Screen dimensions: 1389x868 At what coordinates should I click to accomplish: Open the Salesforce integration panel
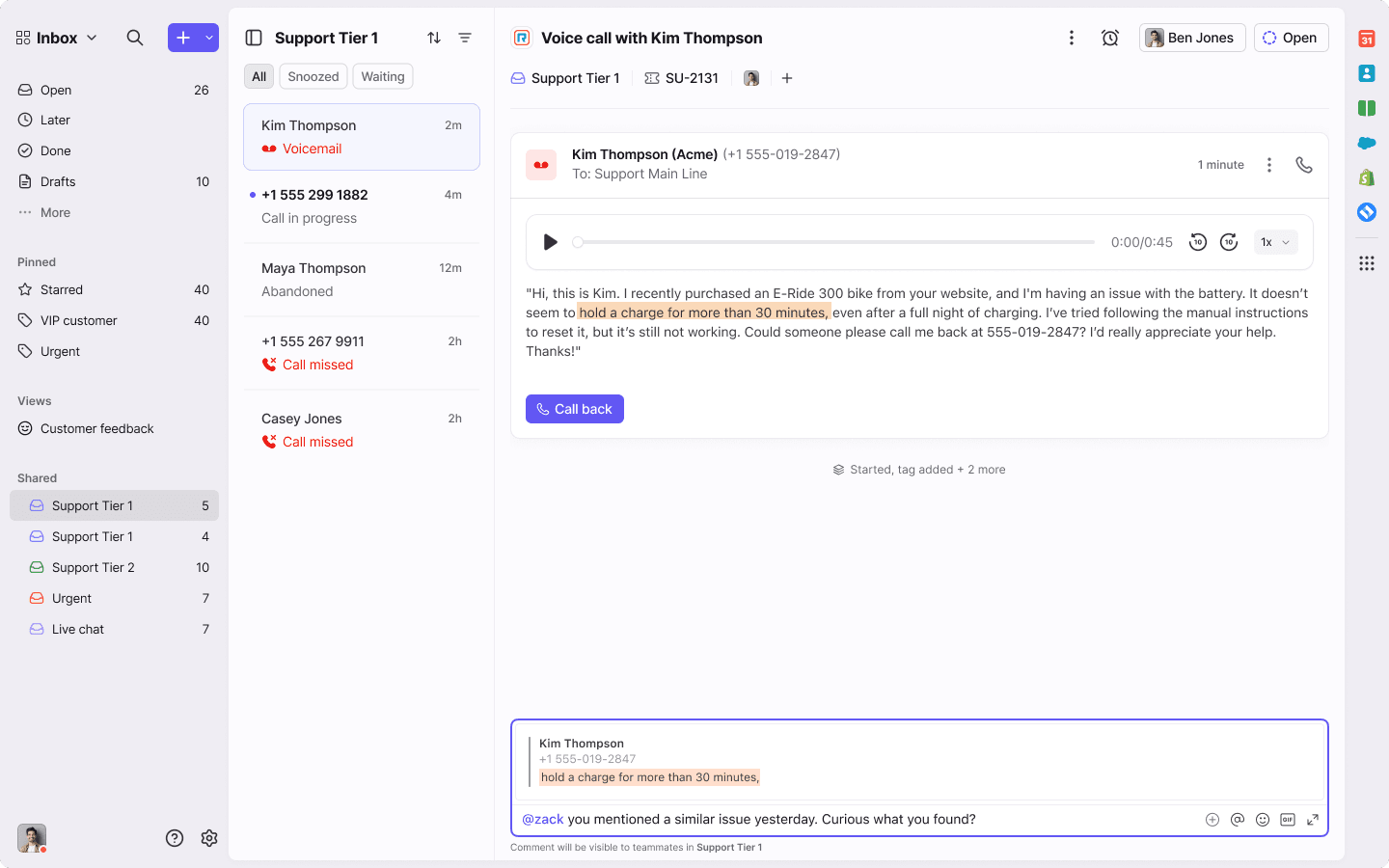click(1366, 143)
